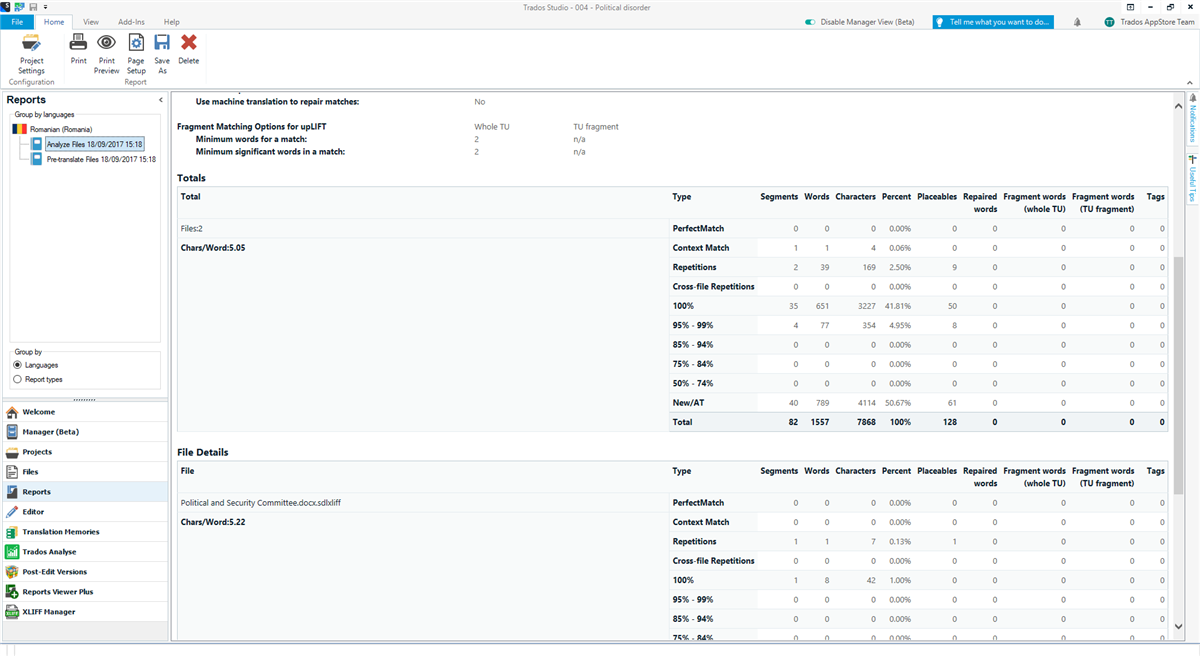Open the Help ribbon tab

[172, 21]
